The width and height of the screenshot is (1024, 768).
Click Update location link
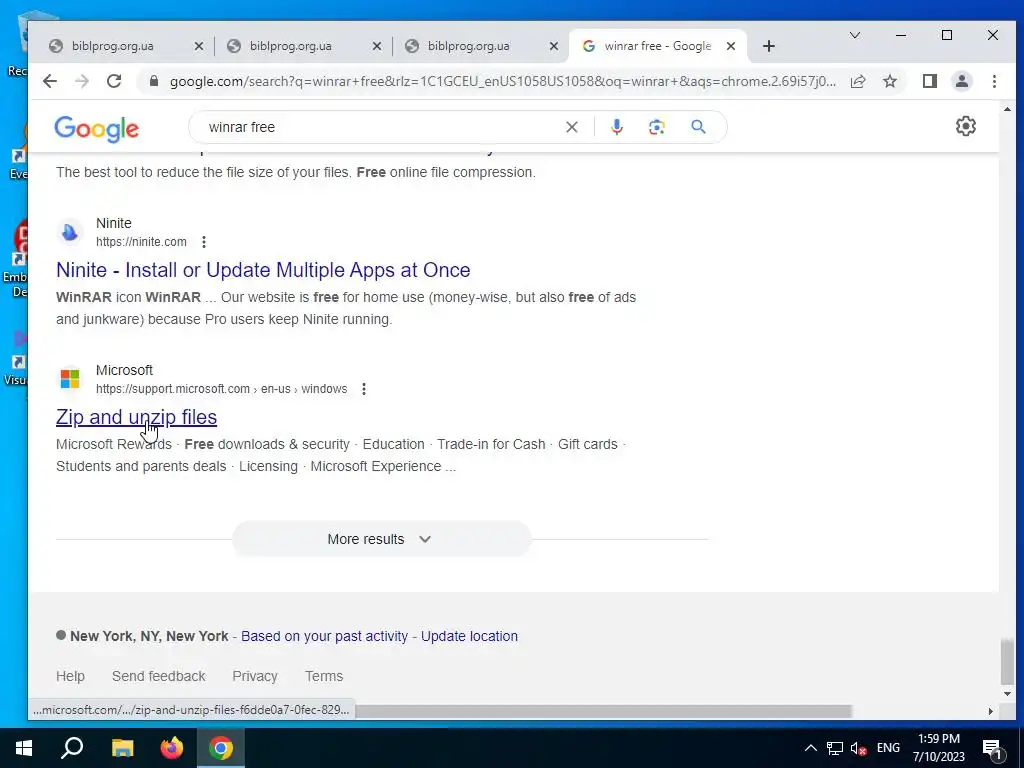tap(469, 636)
